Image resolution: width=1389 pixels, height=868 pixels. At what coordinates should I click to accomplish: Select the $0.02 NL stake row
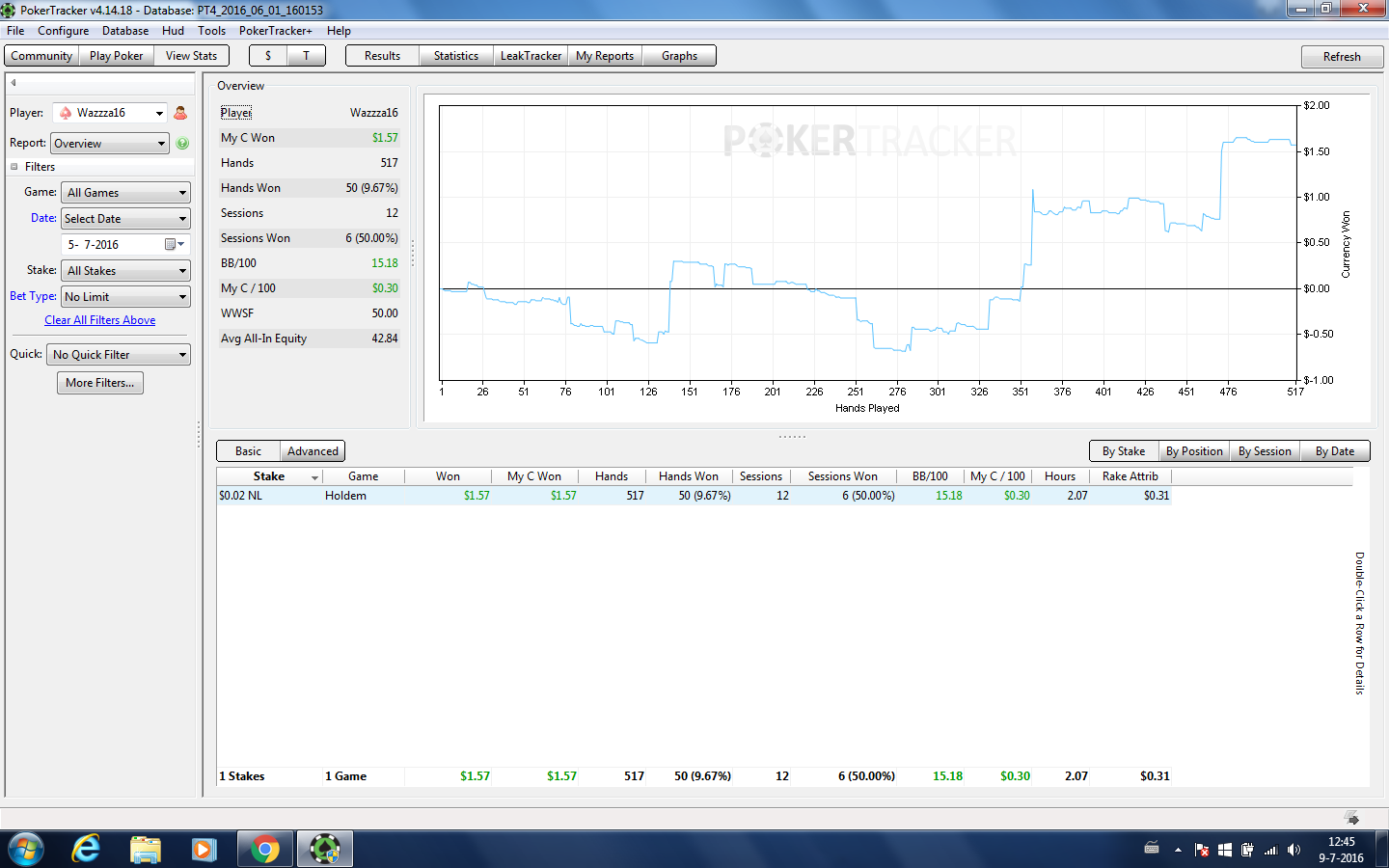(694, 496)
